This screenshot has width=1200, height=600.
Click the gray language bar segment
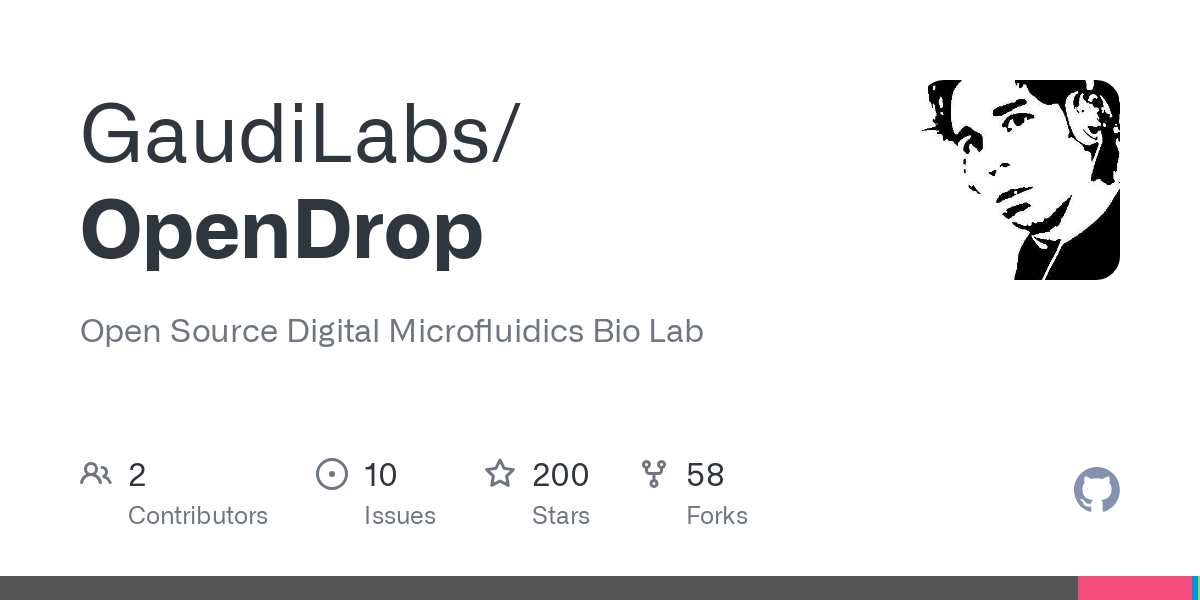point(539,588)
